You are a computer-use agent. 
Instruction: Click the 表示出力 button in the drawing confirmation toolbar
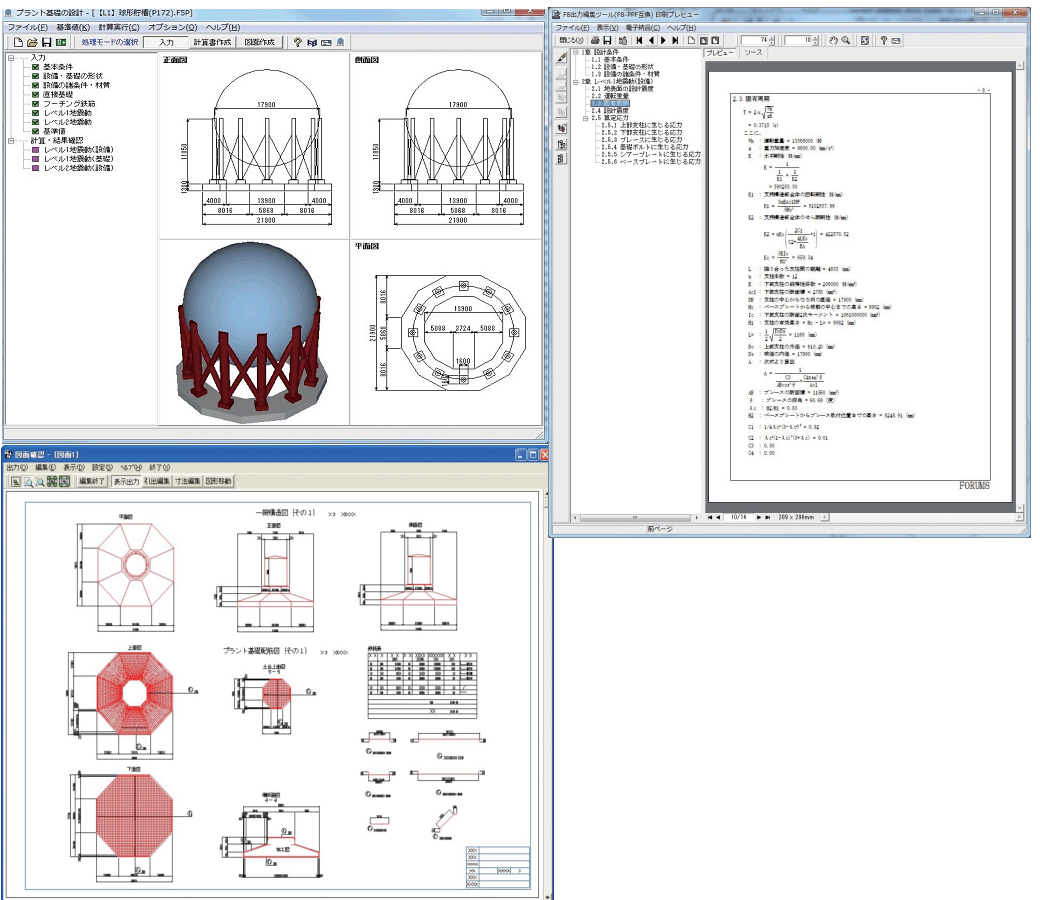(x=126, y=482)
